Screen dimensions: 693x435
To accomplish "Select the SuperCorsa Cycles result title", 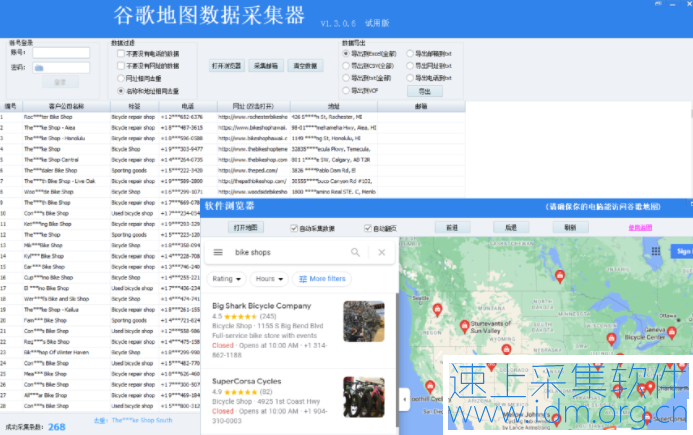I will point(247,381).
